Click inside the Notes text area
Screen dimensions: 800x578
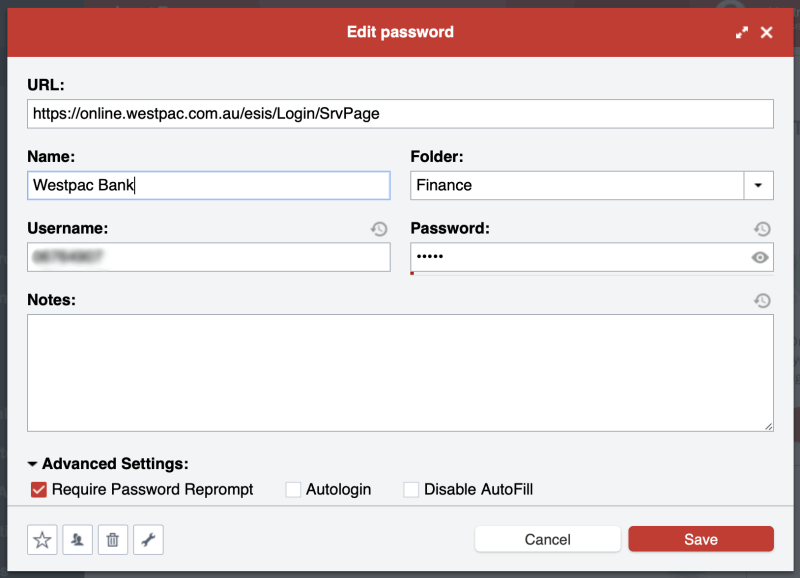[x=401, y=373]
